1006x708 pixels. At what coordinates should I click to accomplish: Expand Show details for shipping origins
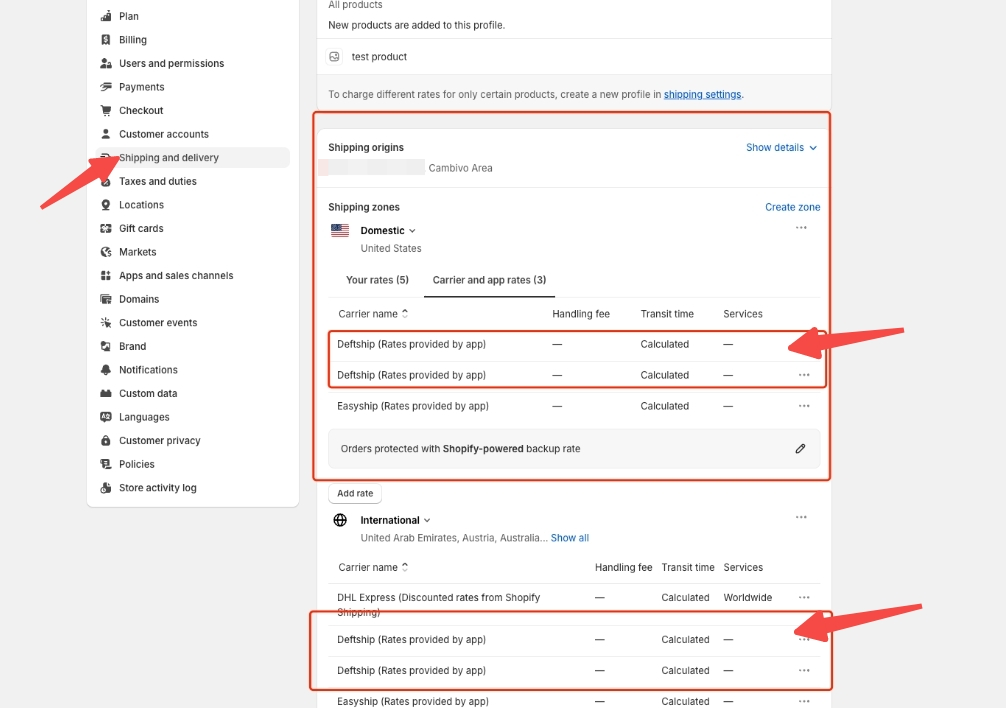point(781,148)
